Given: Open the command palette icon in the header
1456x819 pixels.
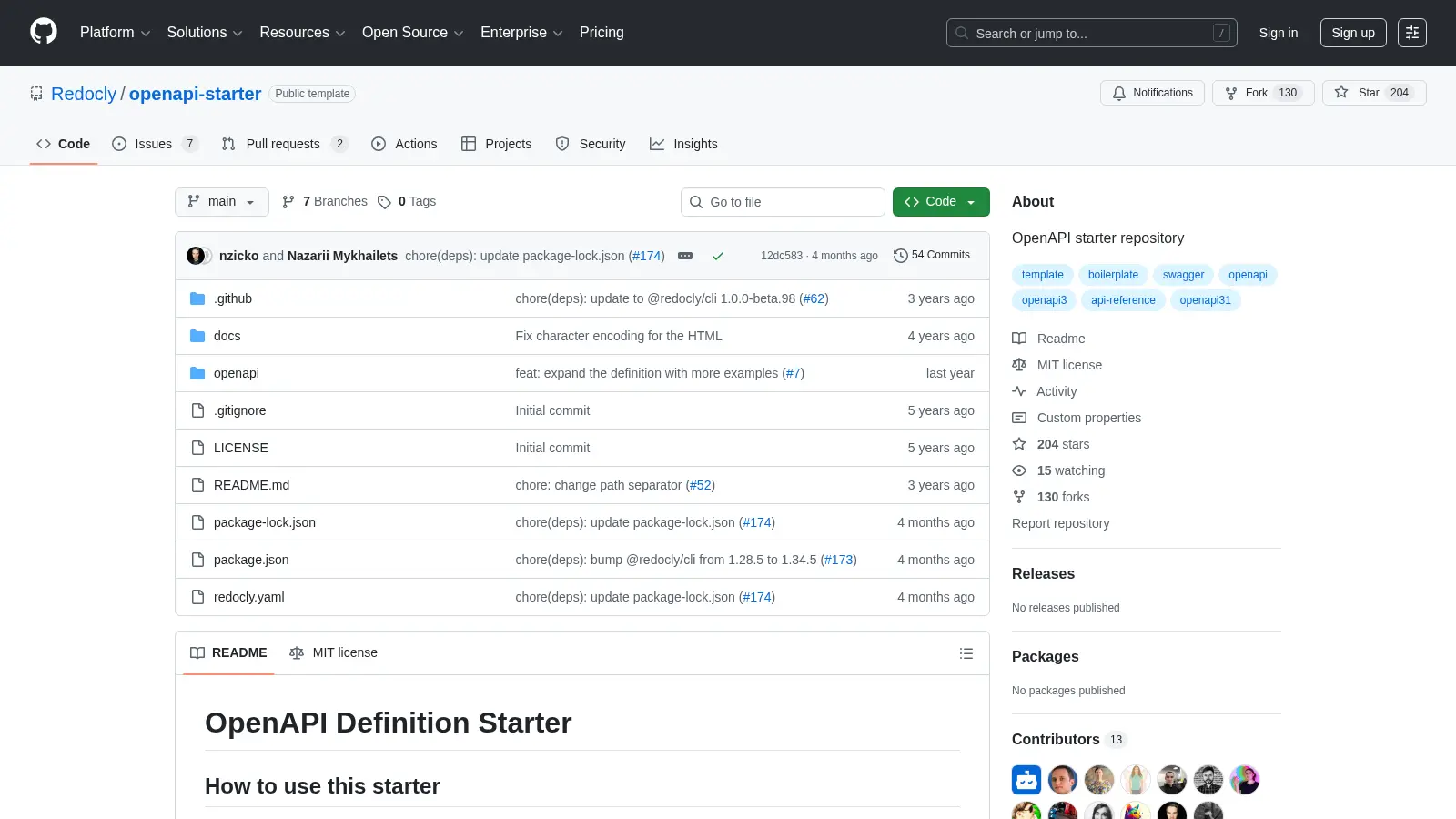Looking at the screenshot, I should [1412, 33].
